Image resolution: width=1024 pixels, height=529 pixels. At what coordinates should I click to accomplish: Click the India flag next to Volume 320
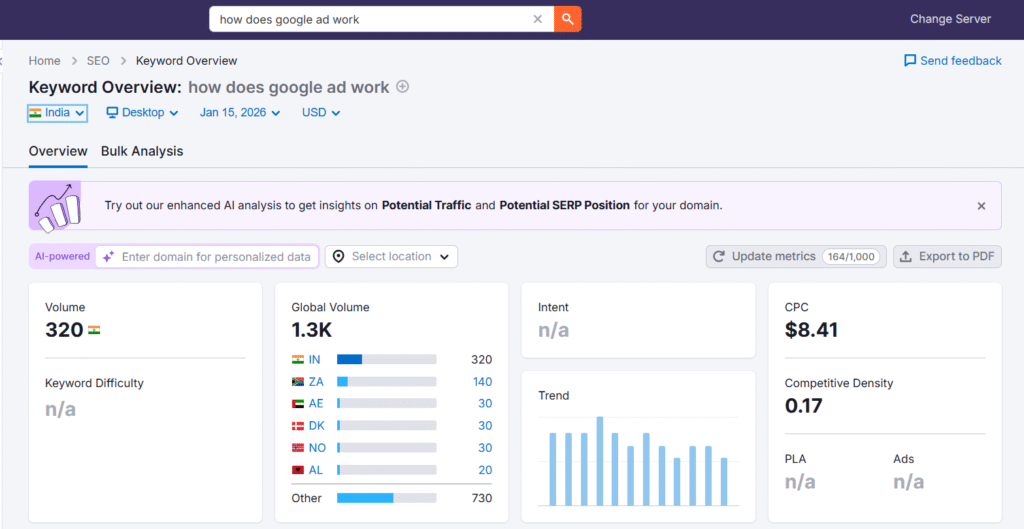(x=94, y=330)
